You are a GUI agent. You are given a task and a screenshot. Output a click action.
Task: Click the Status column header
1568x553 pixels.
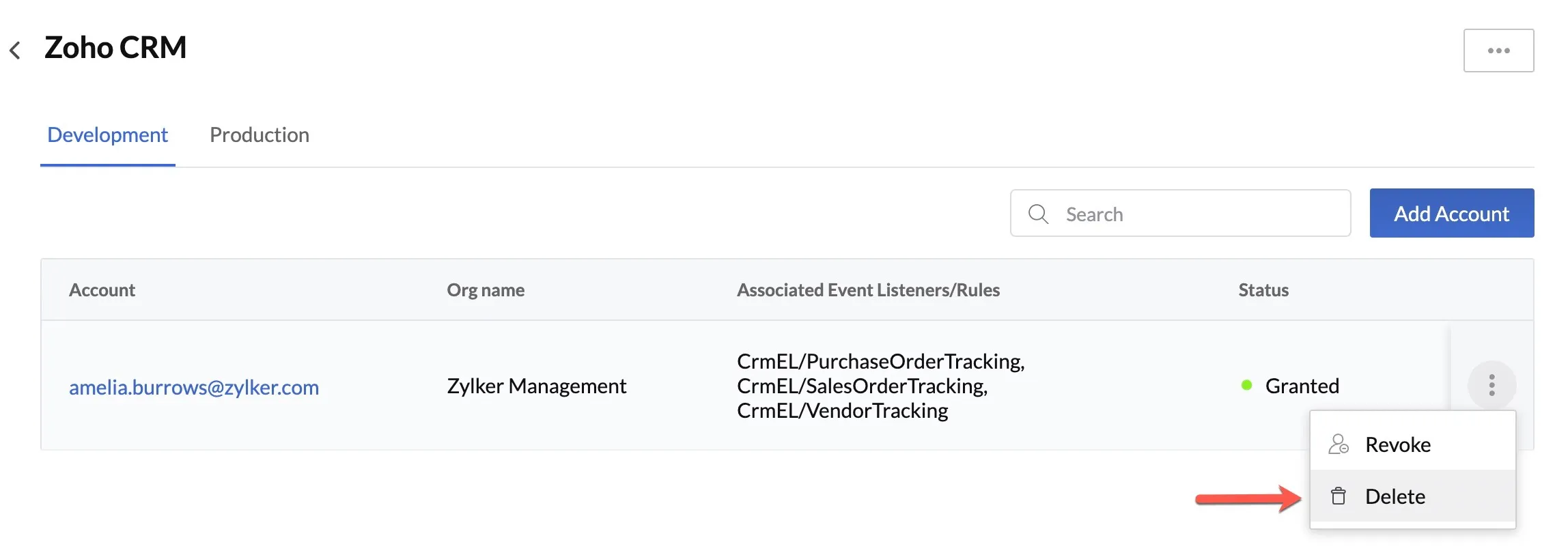tap(1263, 290)
